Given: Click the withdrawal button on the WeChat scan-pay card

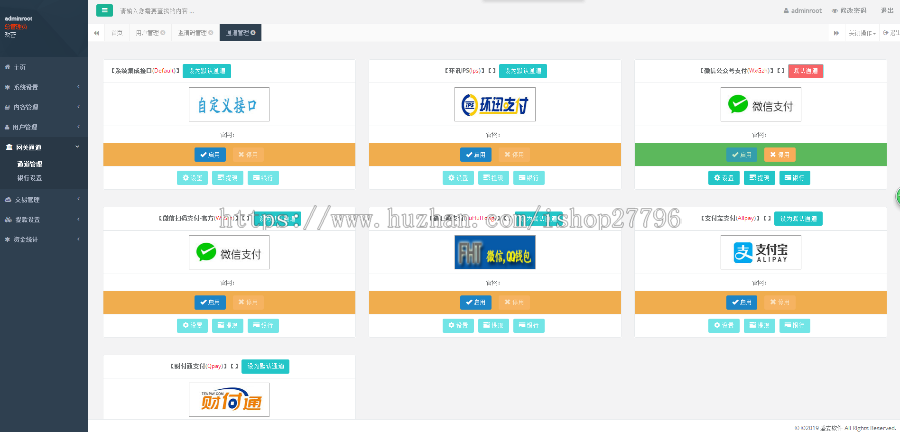Looking at the screenshot, I should coord(228,326).
